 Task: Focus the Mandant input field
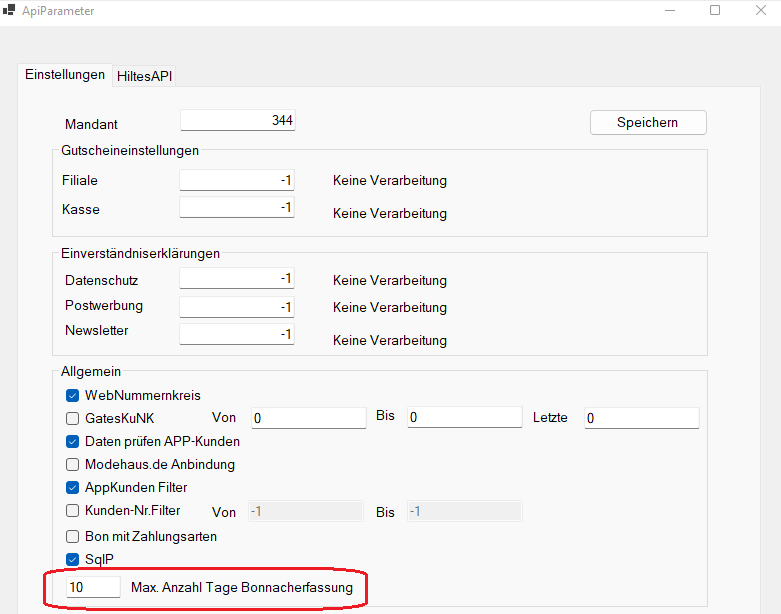point(238,121)
